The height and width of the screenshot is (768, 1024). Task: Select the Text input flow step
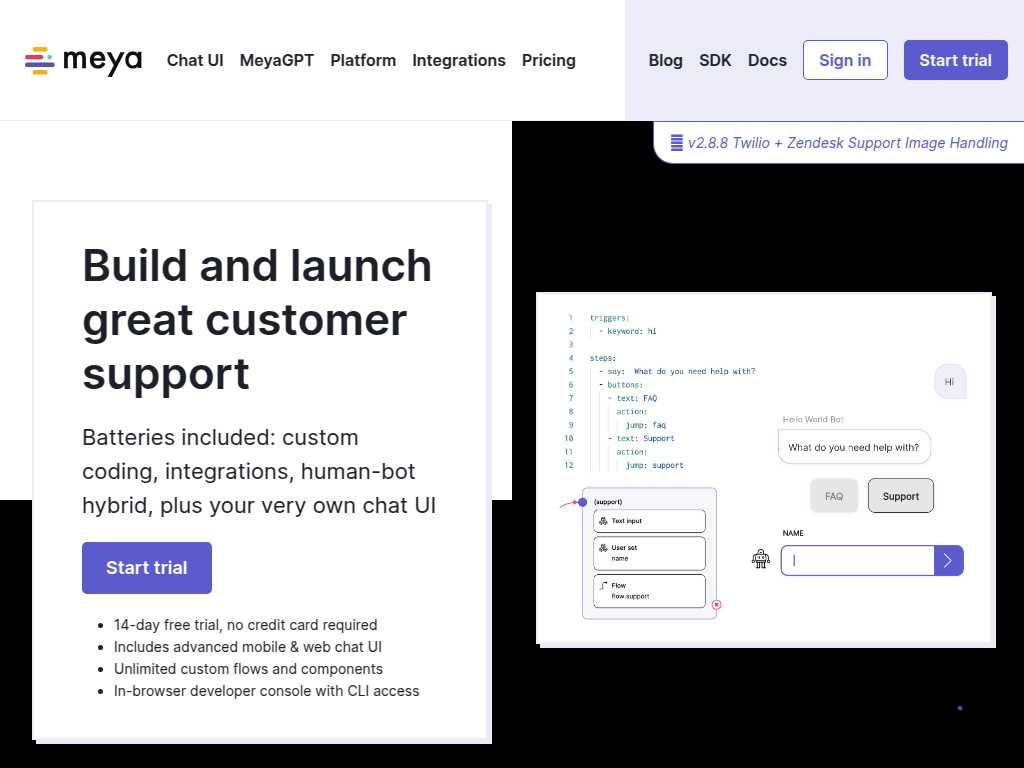(x=649, y=521)
